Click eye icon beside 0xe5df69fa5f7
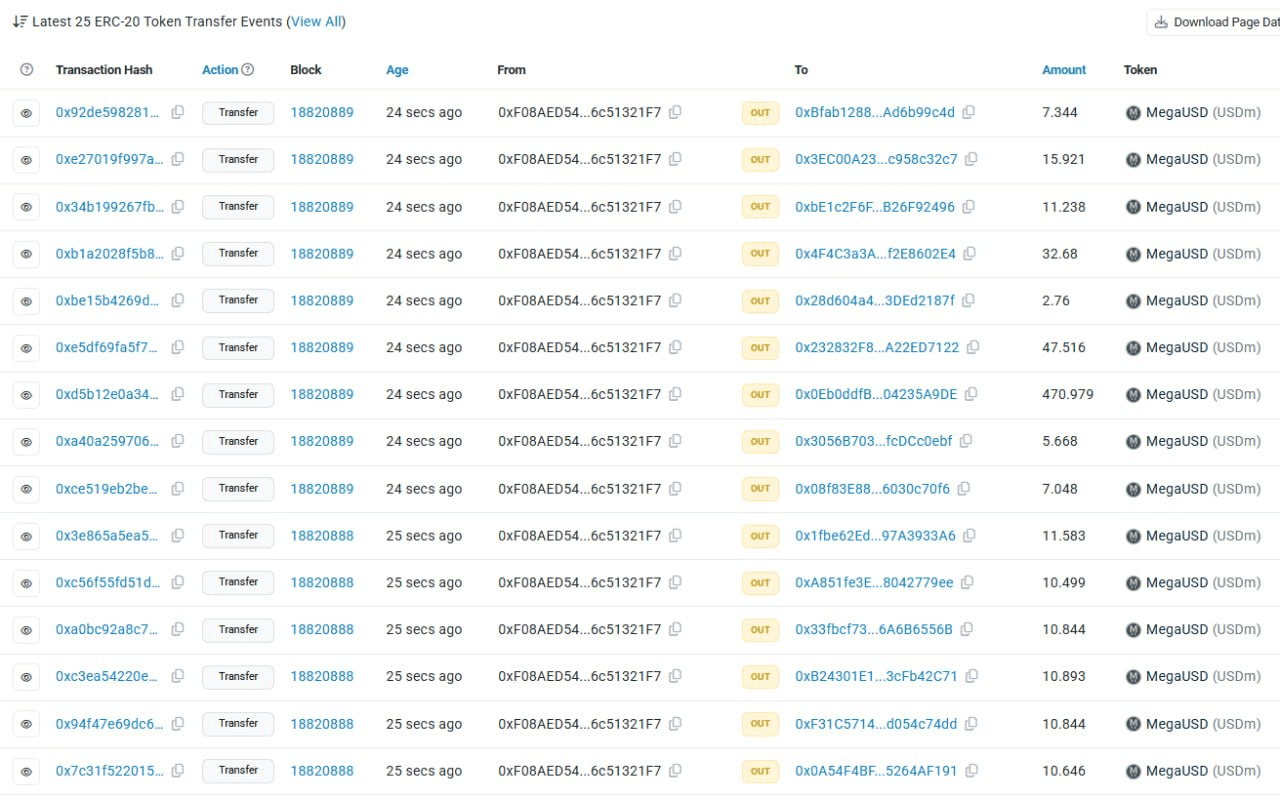Viewport: 1280px width, 798px height. pos(26,348)
